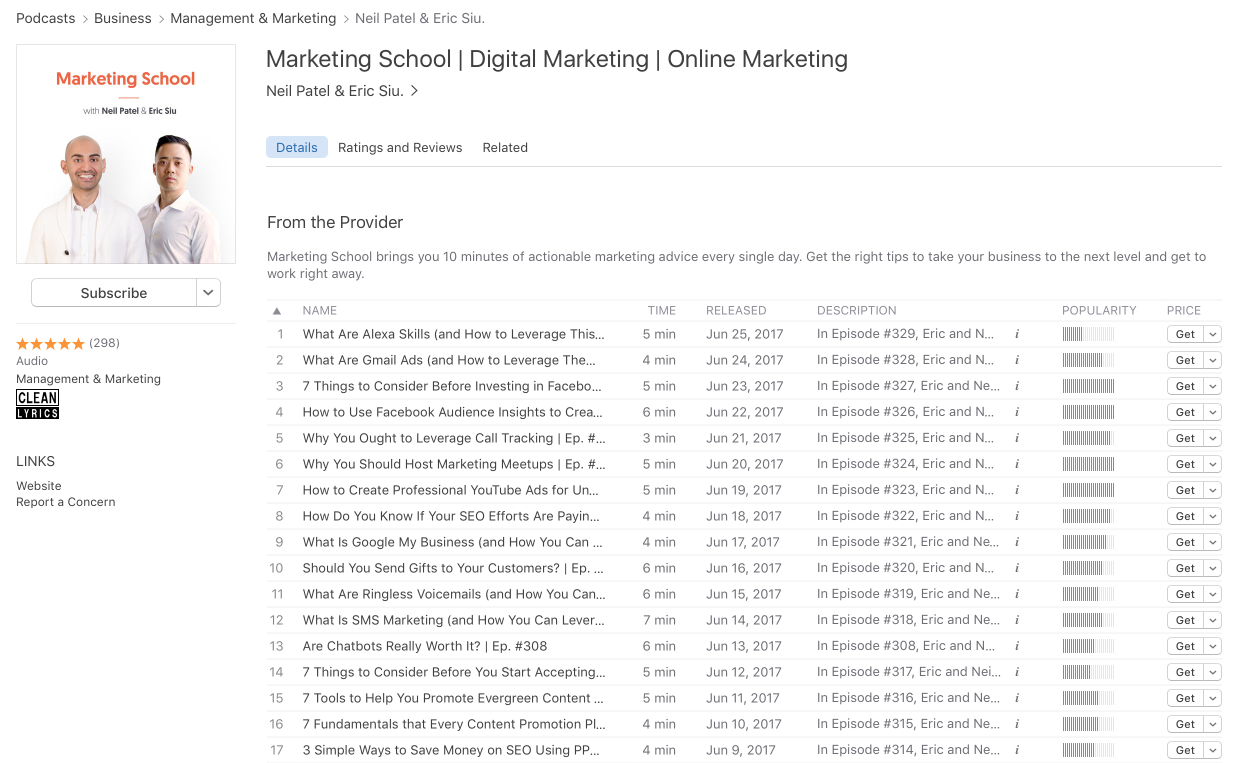1237x763 pixels.
Task: Open the Ratings and Reviews tab
Action: click(400, 147)
